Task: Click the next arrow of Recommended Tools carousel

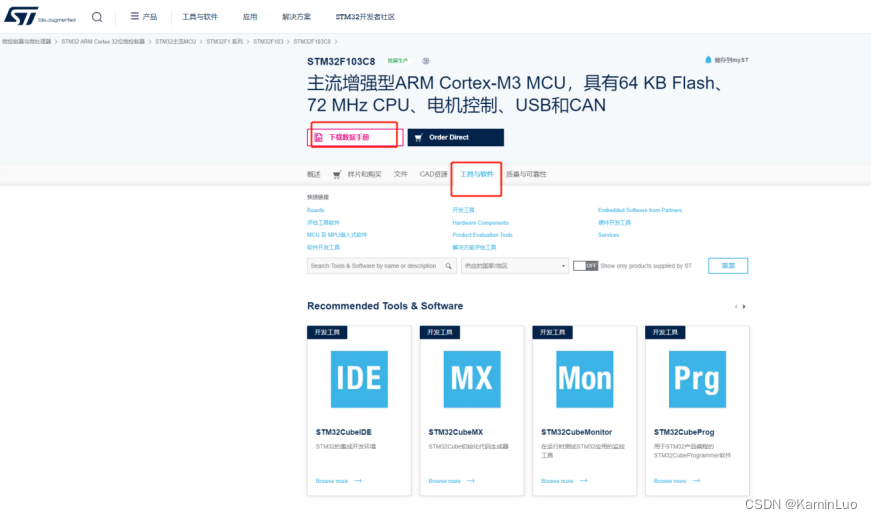Action: tap(744, 307)
